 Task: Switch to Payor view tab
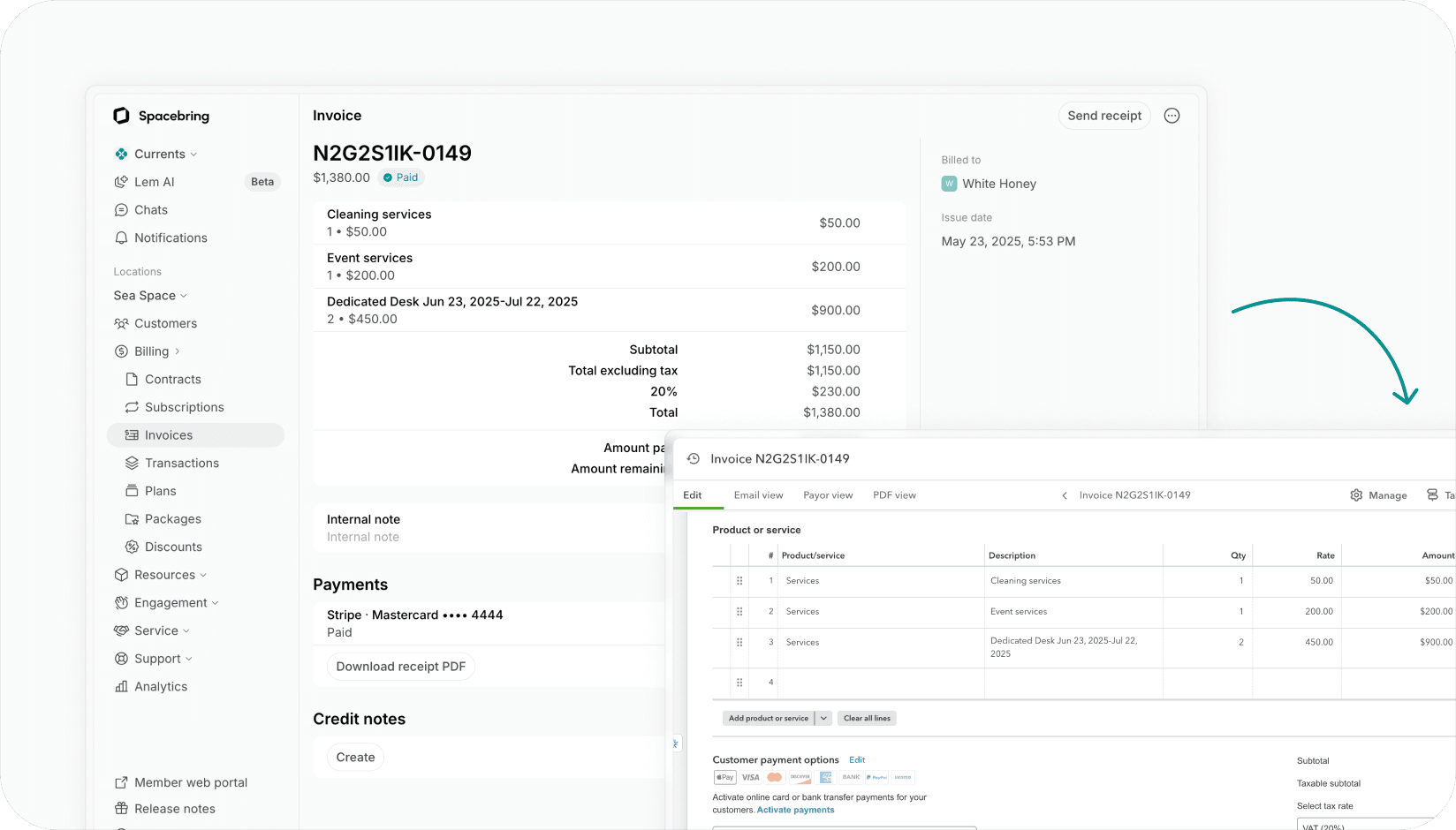pos(828,496)
